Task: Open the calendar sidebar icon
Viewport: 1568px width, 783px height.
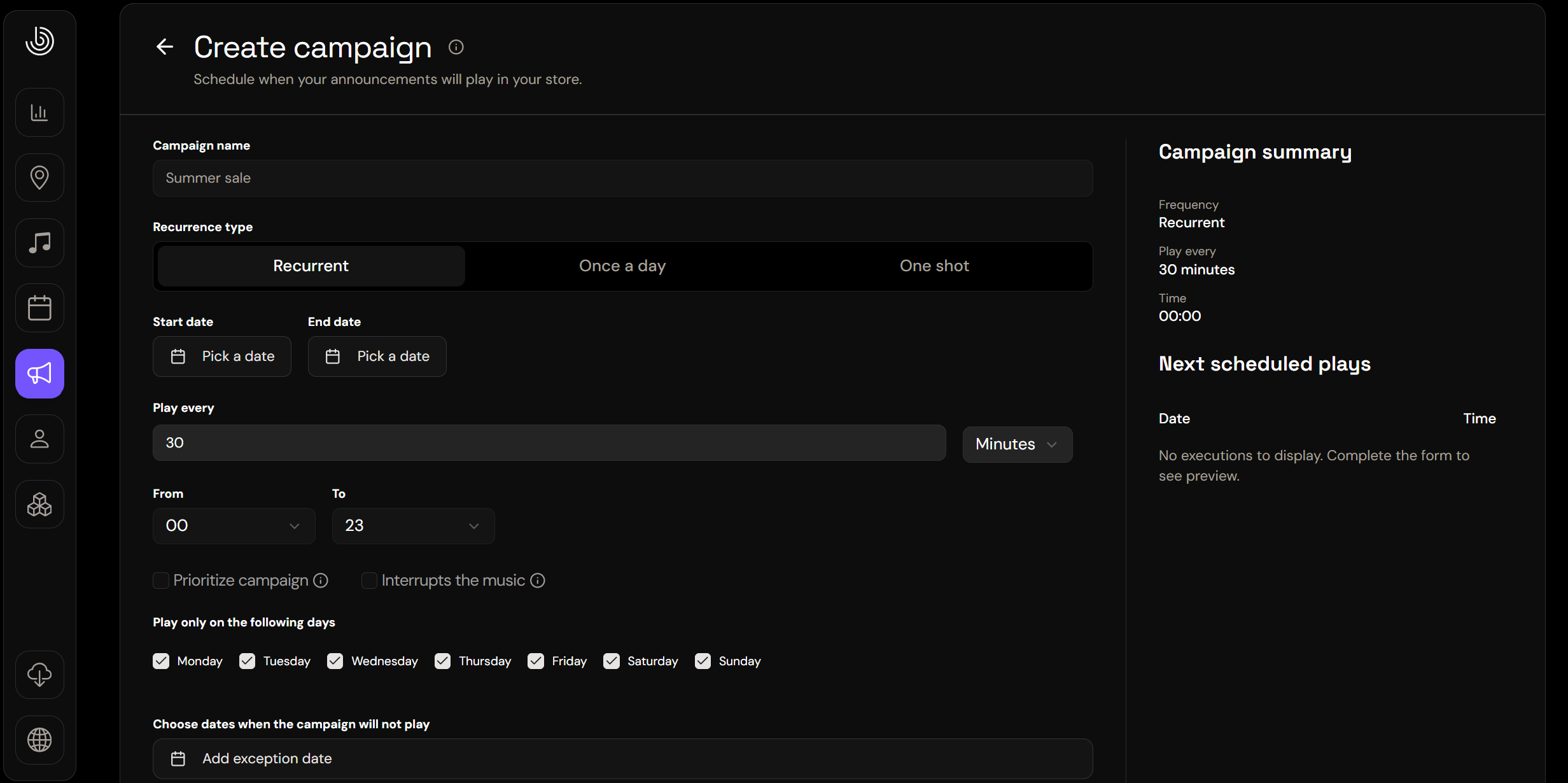Action: 39,308
